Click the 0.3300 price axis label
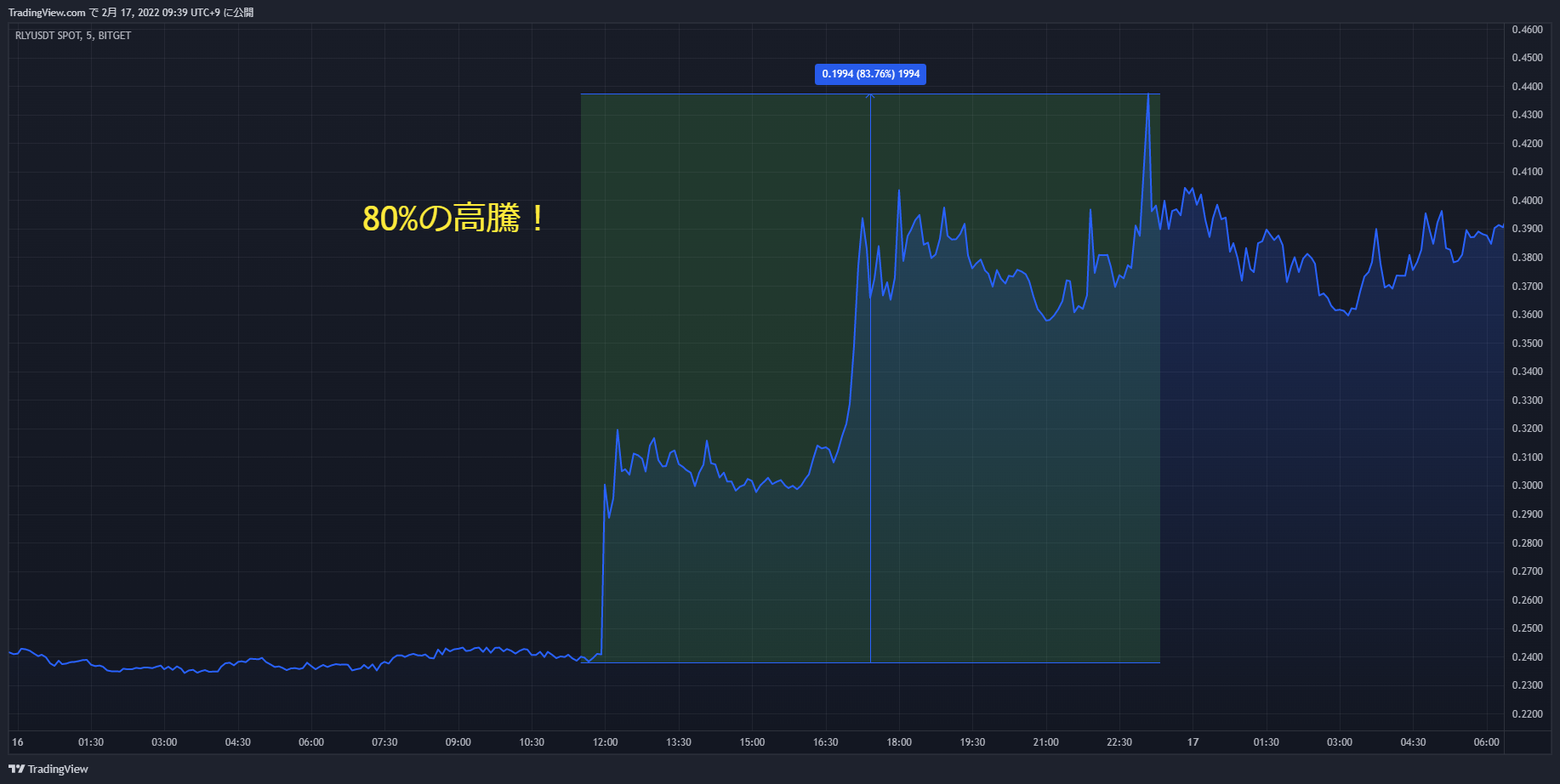The width and height of the screenshot is (1560, 784). click(x=1527, y=401)
